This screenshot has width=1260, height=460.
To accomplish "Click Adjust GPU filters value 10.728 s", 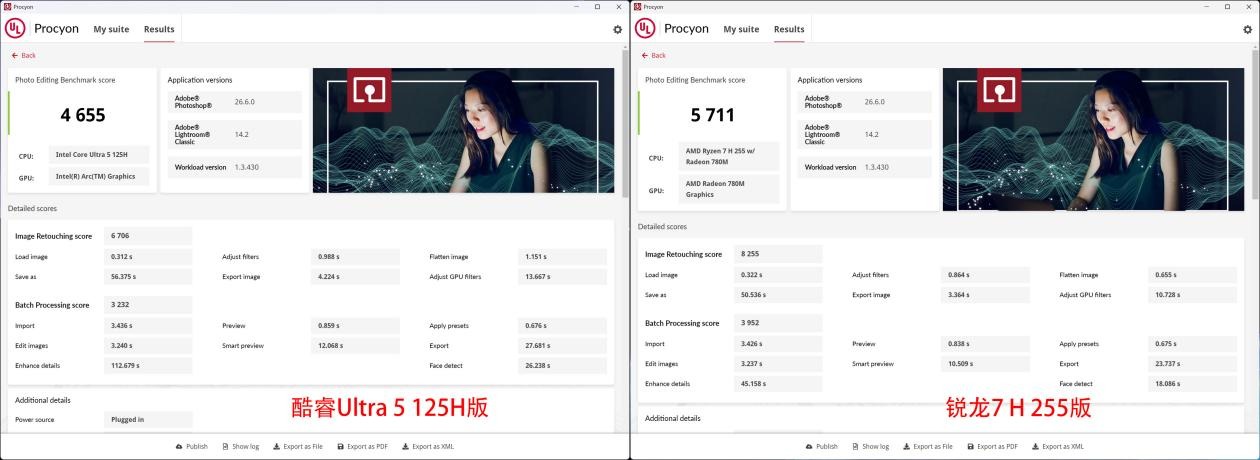I will tap(1192, 295).
